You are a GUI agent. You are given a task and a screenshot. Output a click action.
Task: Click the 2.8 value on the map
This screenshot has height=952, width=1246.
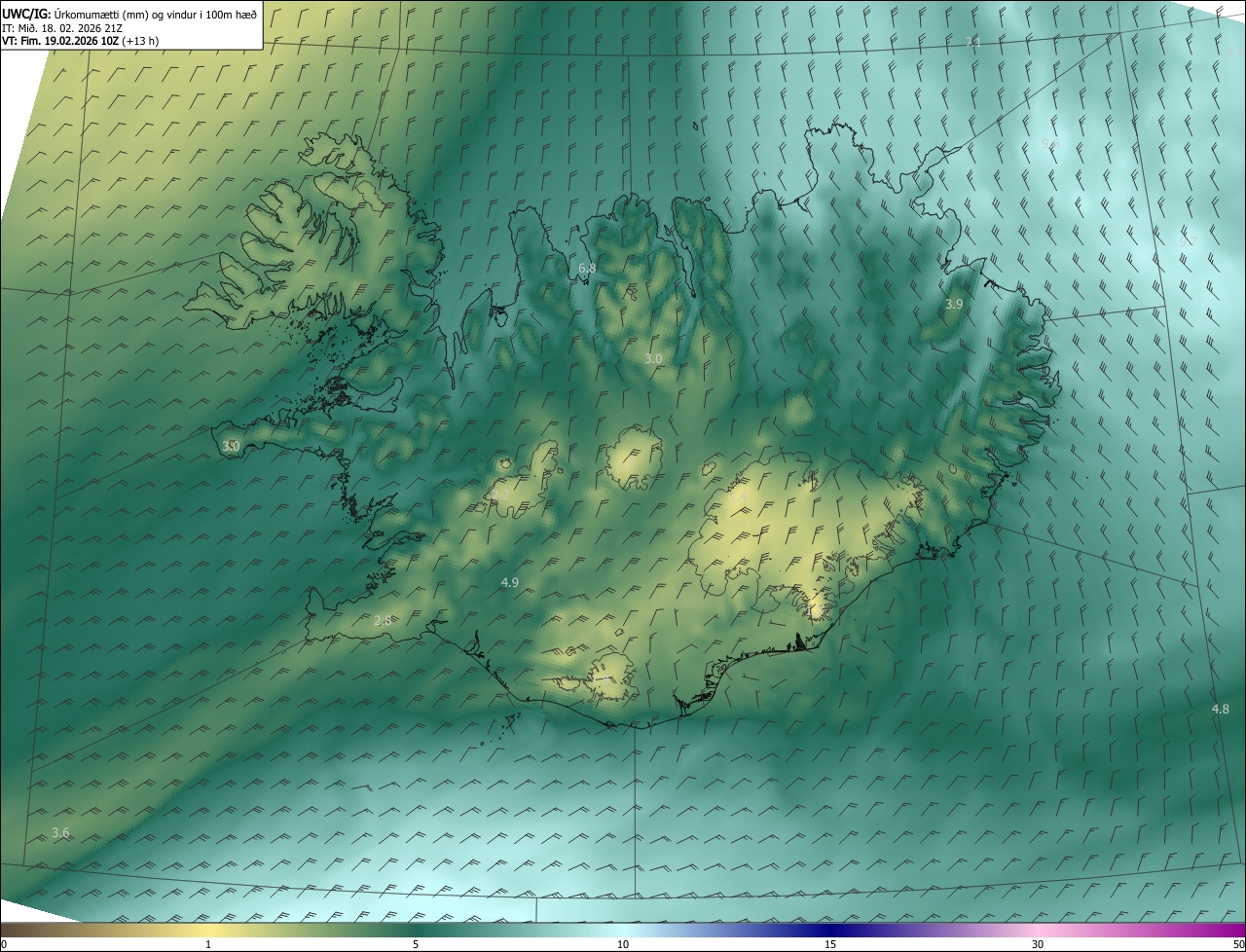pyautogui.click(x=383, y=620)
